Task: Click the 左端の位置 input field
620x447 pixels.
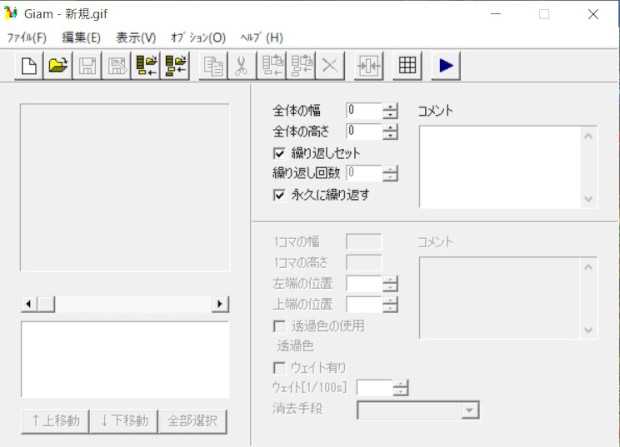Action: coord(364,284)
